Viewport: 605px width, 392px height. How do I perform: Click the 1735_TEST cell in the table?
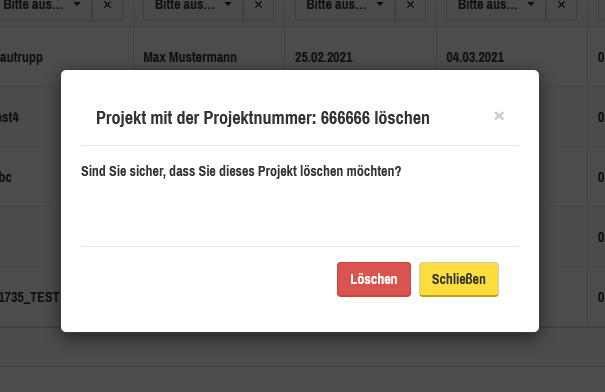[30, 297]
